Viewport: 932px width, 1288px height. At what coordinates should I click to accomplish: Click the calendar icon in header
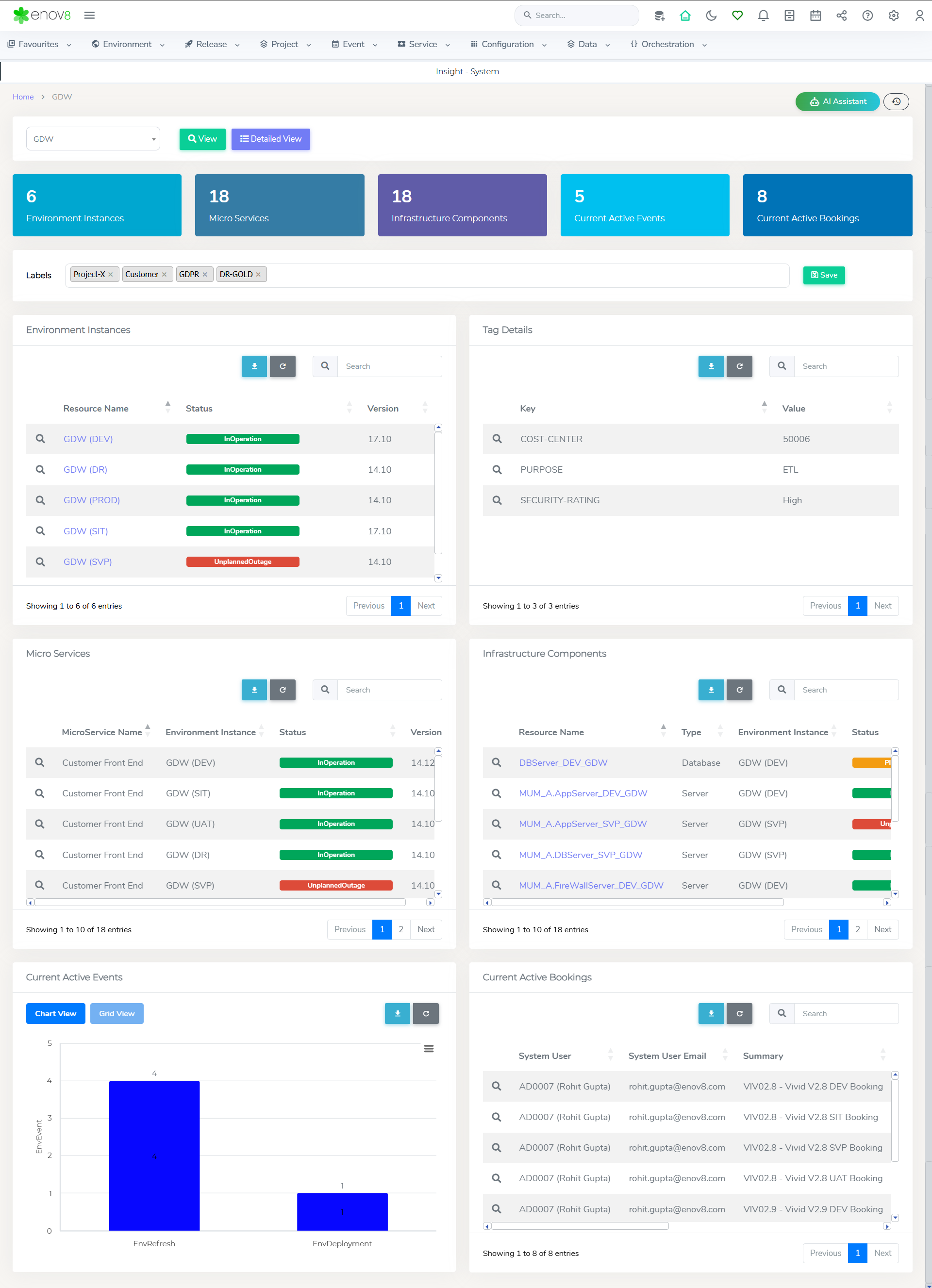(x=815, y=16)
